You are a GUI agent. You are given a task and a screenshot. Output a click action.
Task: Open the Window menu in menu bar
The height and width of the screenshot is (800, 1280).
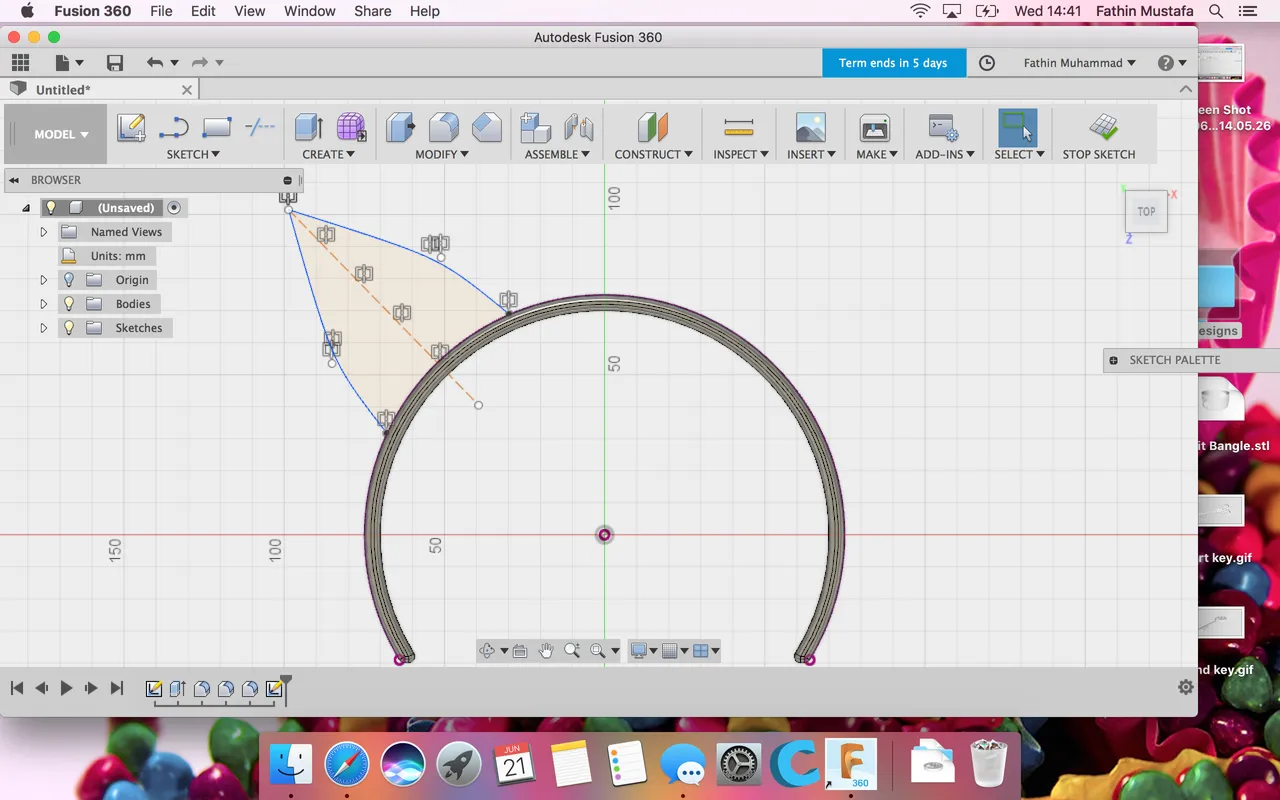[x=309, y=11]
